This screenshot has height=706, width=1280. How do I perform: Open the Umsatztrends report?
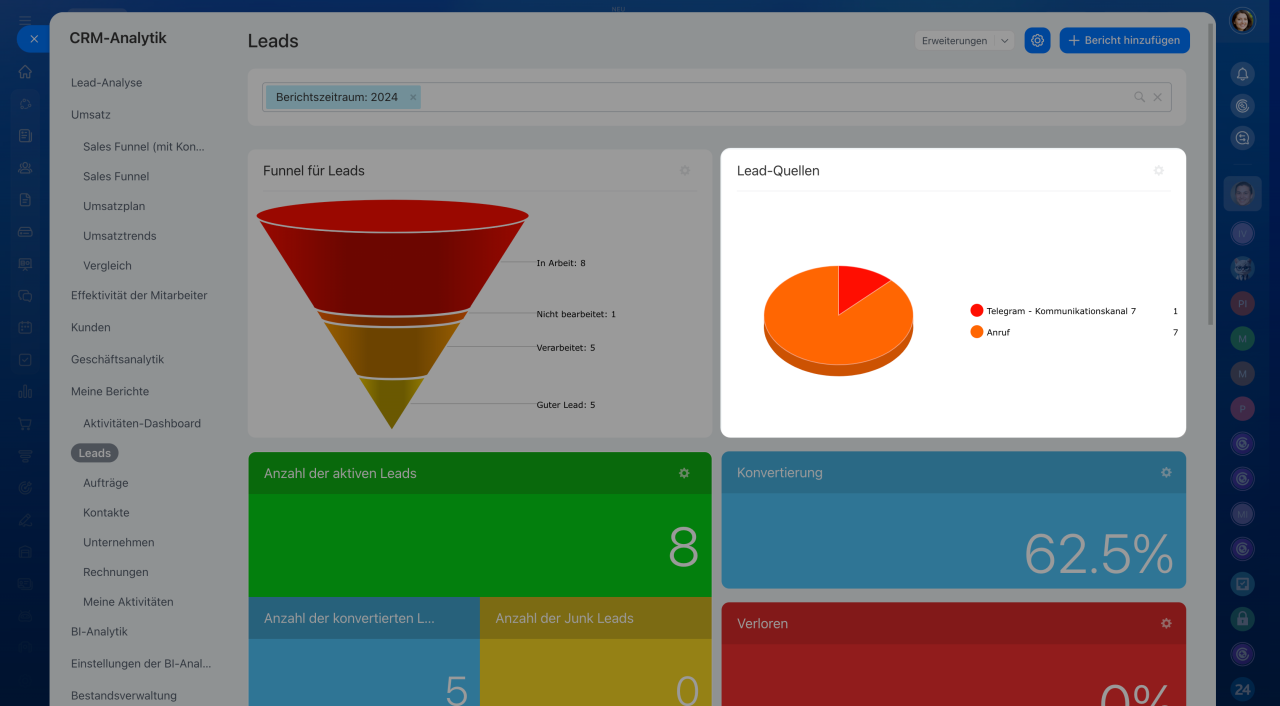pyautogui.click(x=120, y=236)
